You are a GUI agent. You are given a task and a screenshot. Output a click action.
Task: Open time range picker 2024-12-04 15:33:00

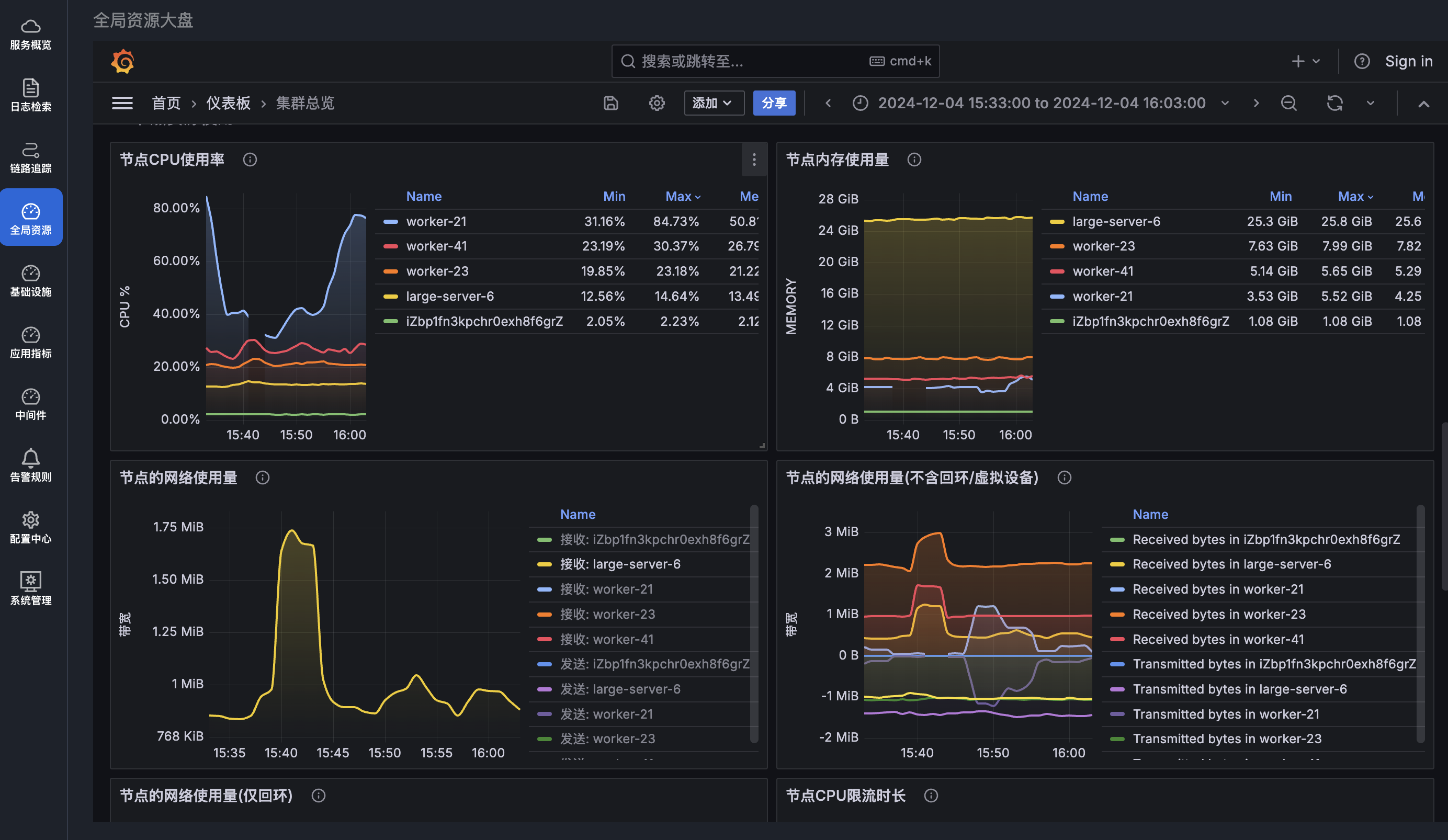1040,103
